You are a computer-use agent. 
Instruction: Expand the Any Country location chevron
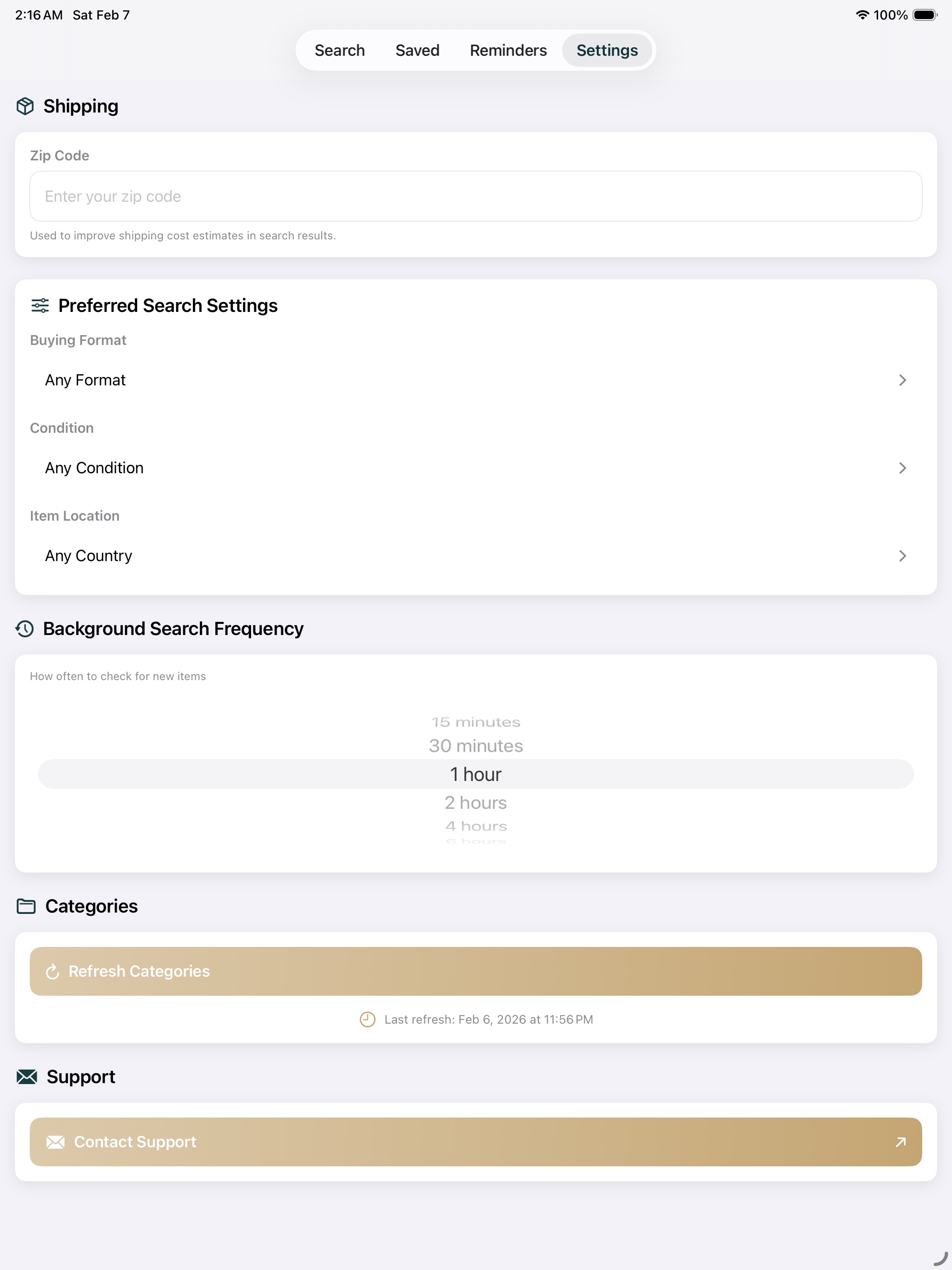click(903, 556)
